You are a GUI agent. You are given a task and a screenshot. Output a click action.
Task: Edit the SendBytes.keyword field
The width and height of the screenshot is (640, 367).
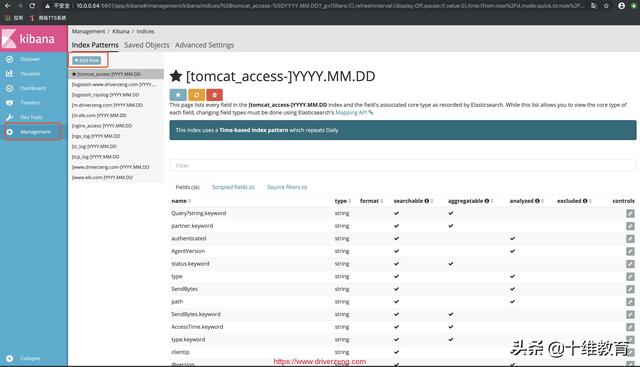point(630,315)
